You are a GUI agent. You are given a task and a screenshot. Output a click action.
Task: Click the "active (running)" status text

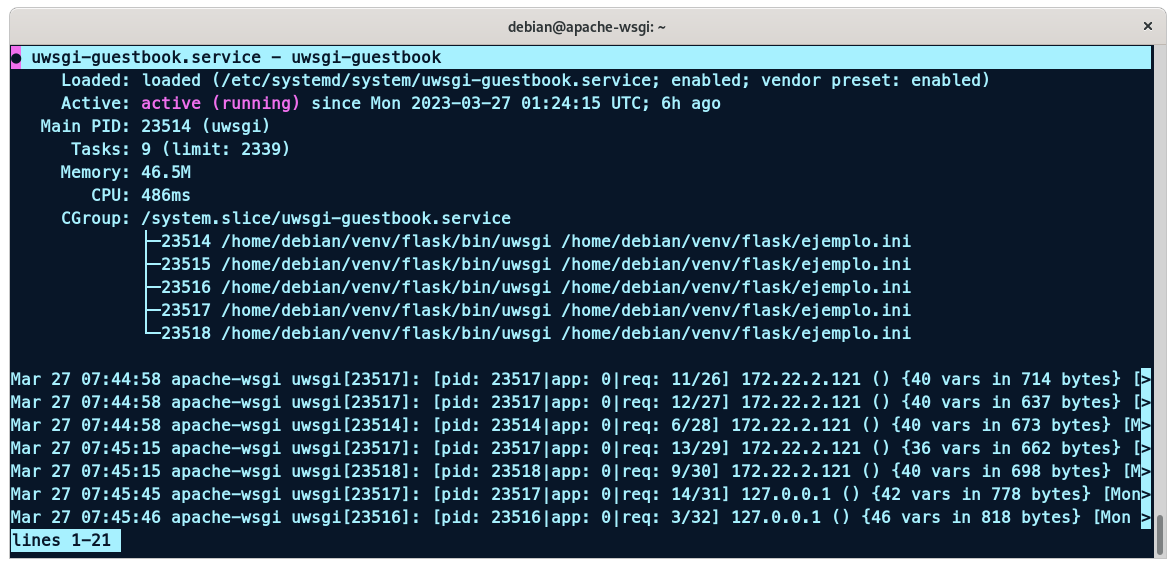pos(221,103)
